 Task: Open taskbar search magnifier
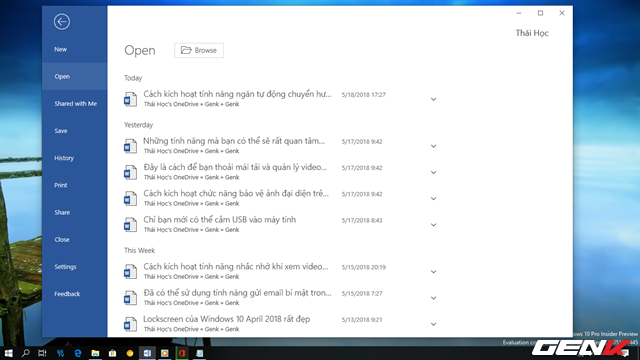[x=26, y=353]
